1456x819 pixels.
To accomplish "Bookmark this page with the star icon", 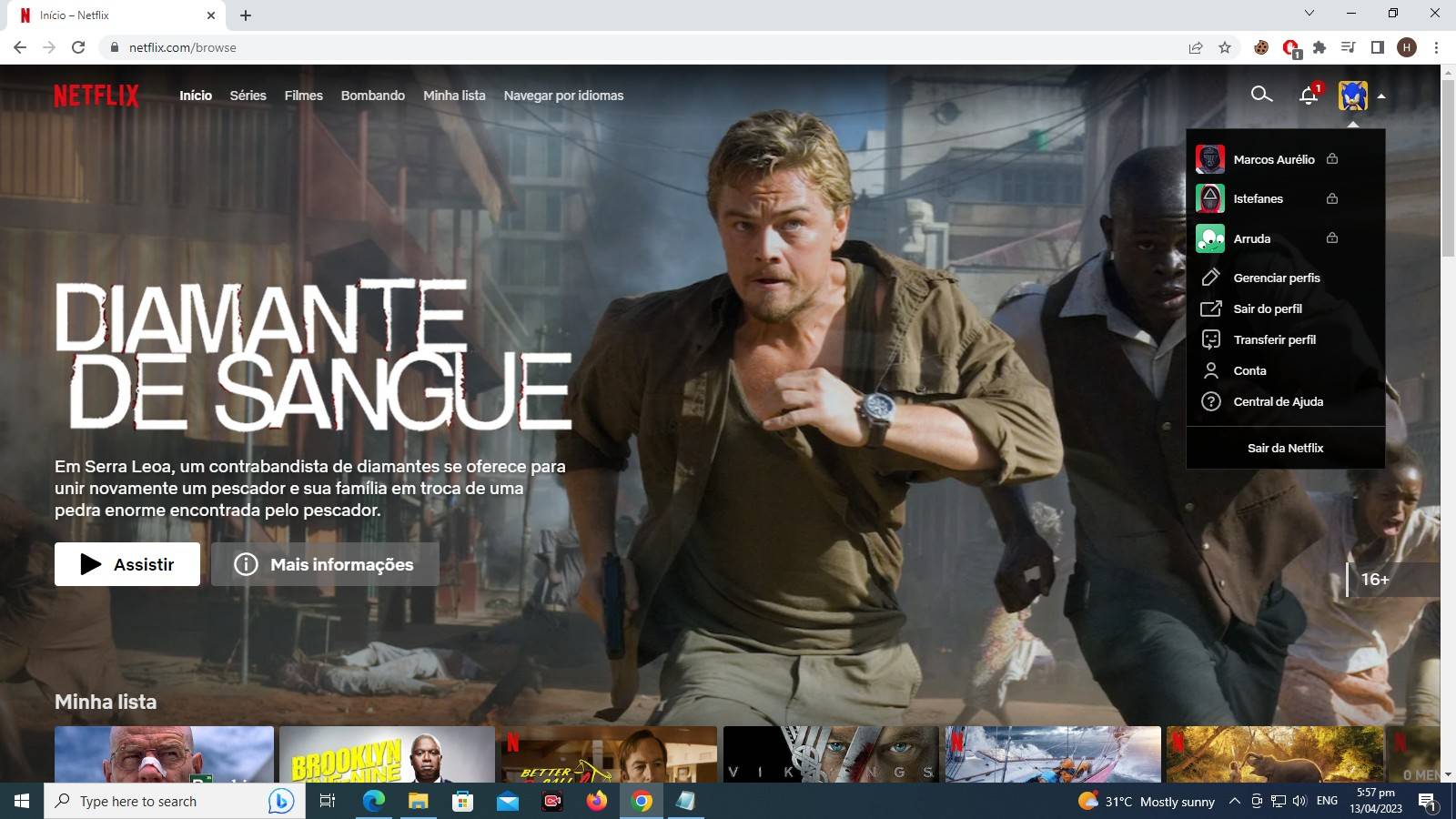I will (1225, 47).
